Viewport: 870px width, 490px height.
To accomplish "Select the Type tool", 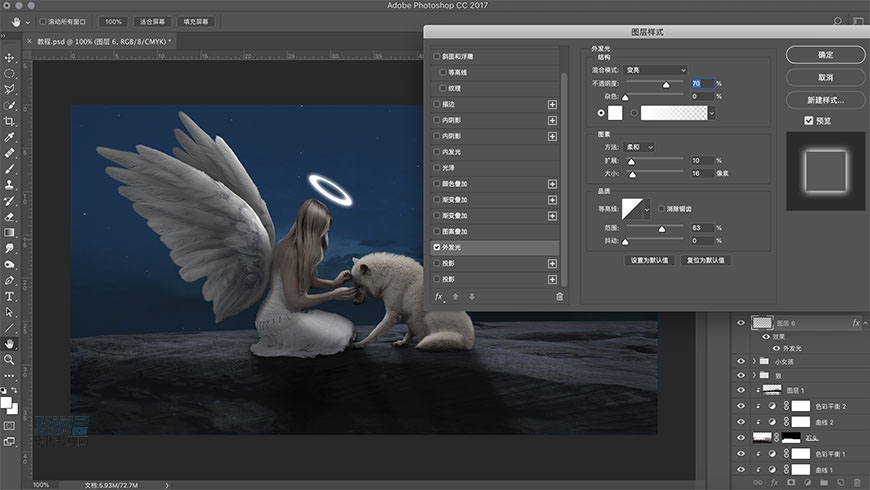I will [9, 296].
